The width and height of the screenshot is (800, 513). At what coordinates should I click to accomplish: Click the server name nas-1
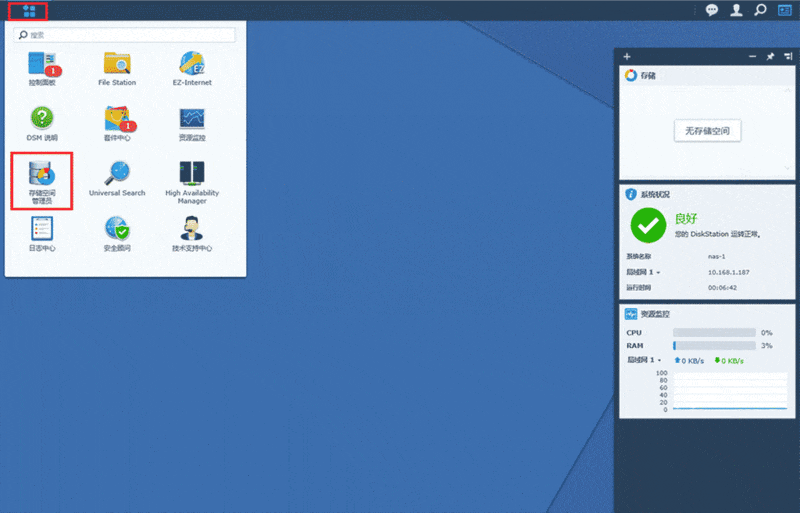(716, 256)
